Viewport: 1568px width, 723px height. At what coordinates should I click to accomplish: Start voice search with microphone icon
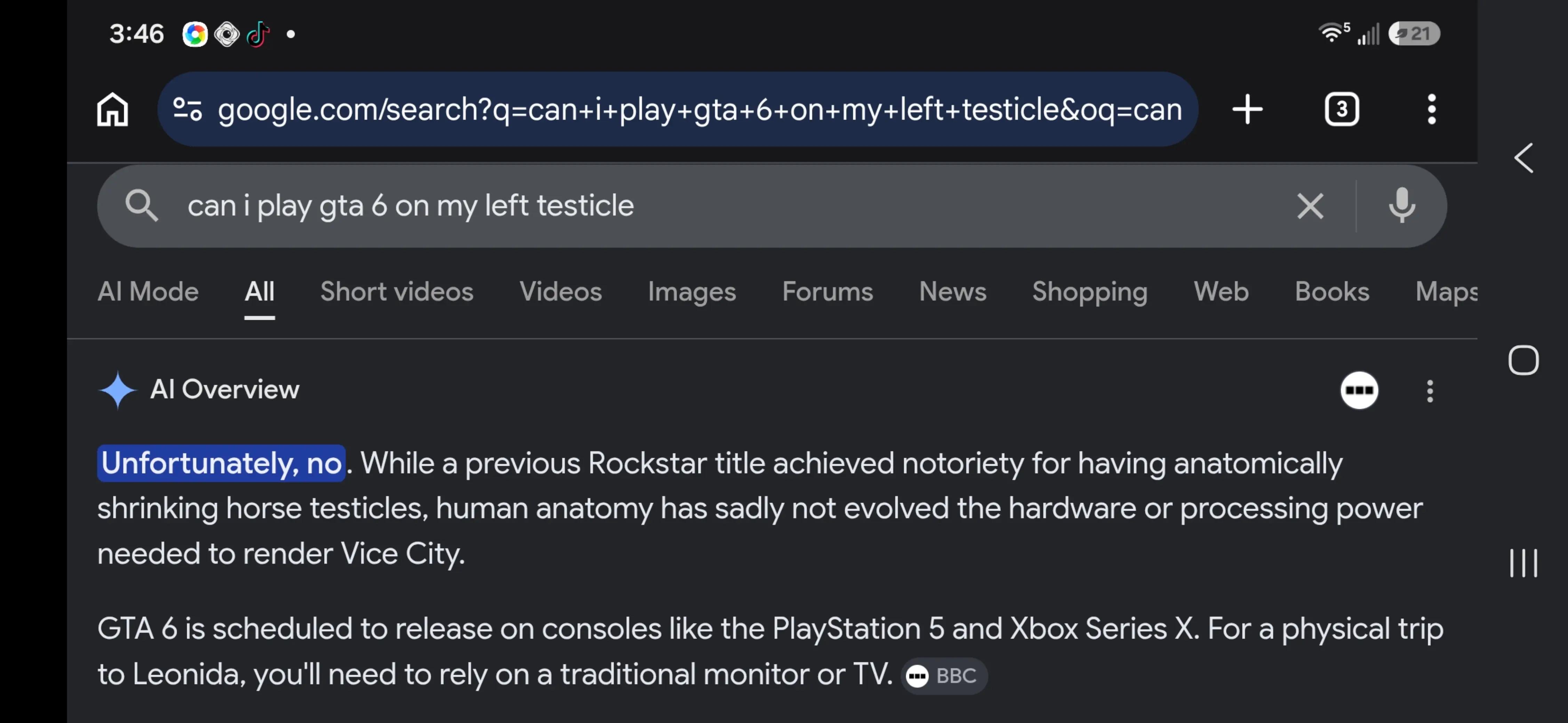click(x=1402, y=205)
